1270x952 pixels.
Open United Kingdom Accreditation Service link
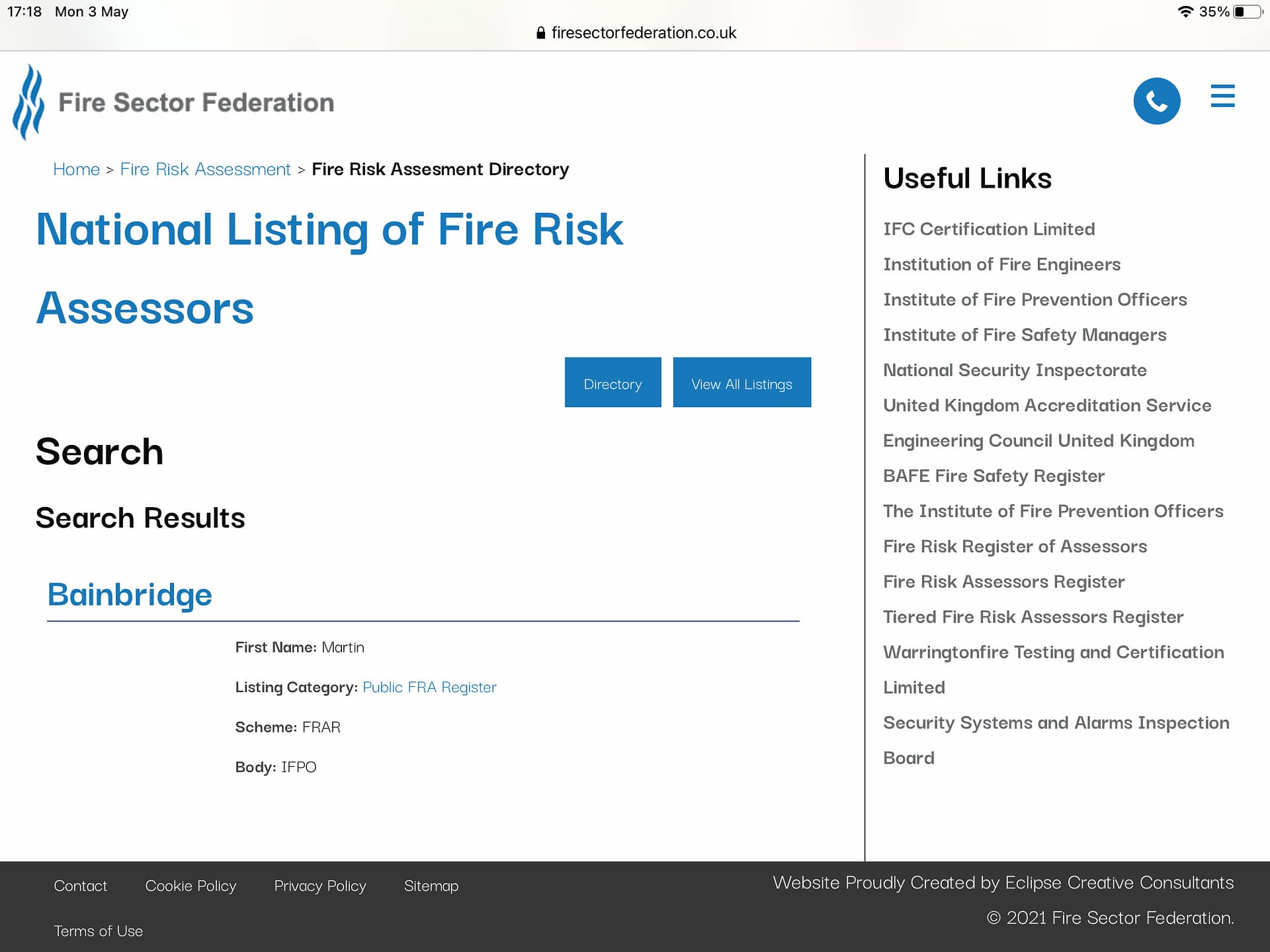1047,405
